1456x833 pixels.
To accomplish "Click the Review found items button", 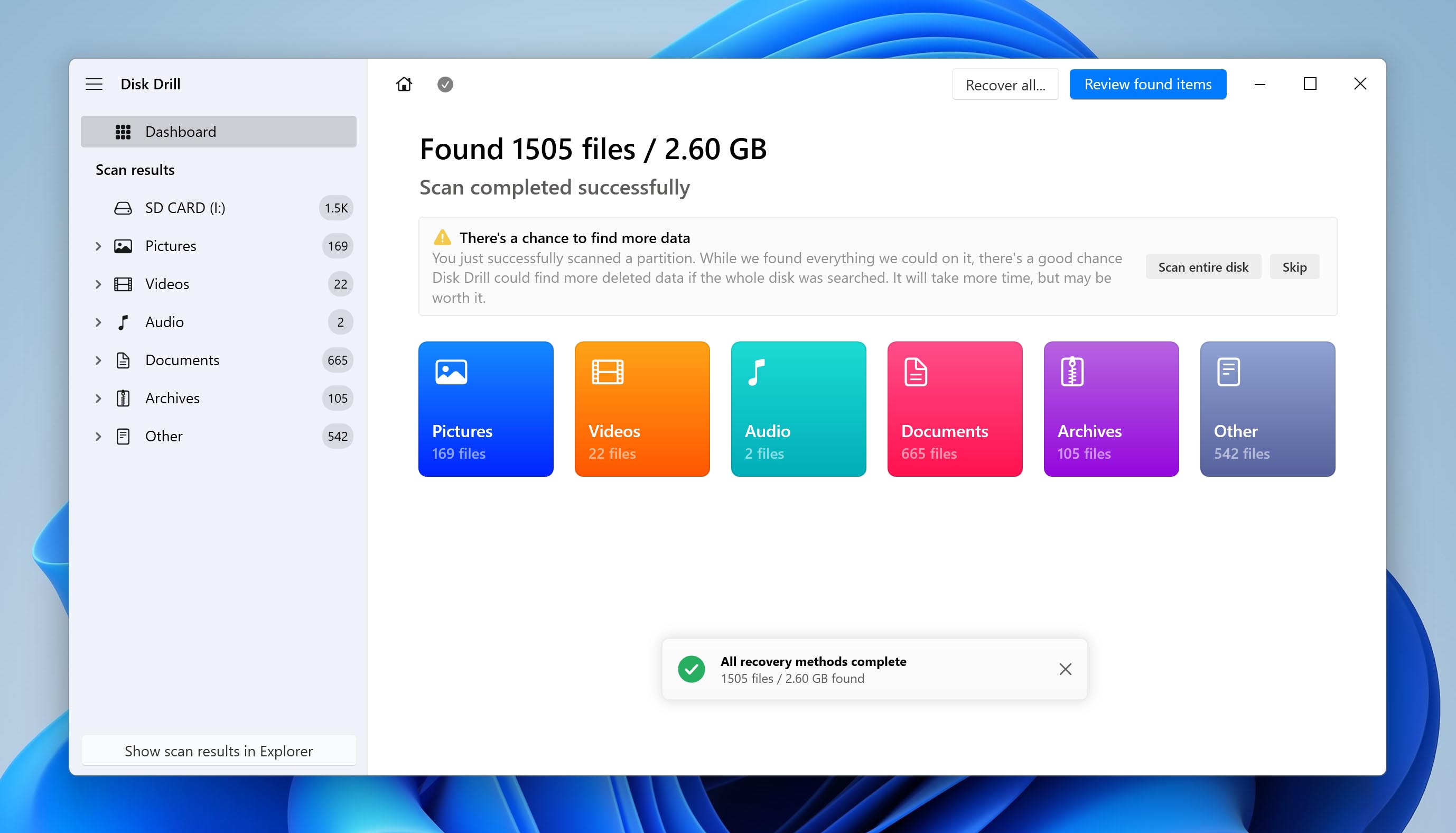I will coord(1147,83).
